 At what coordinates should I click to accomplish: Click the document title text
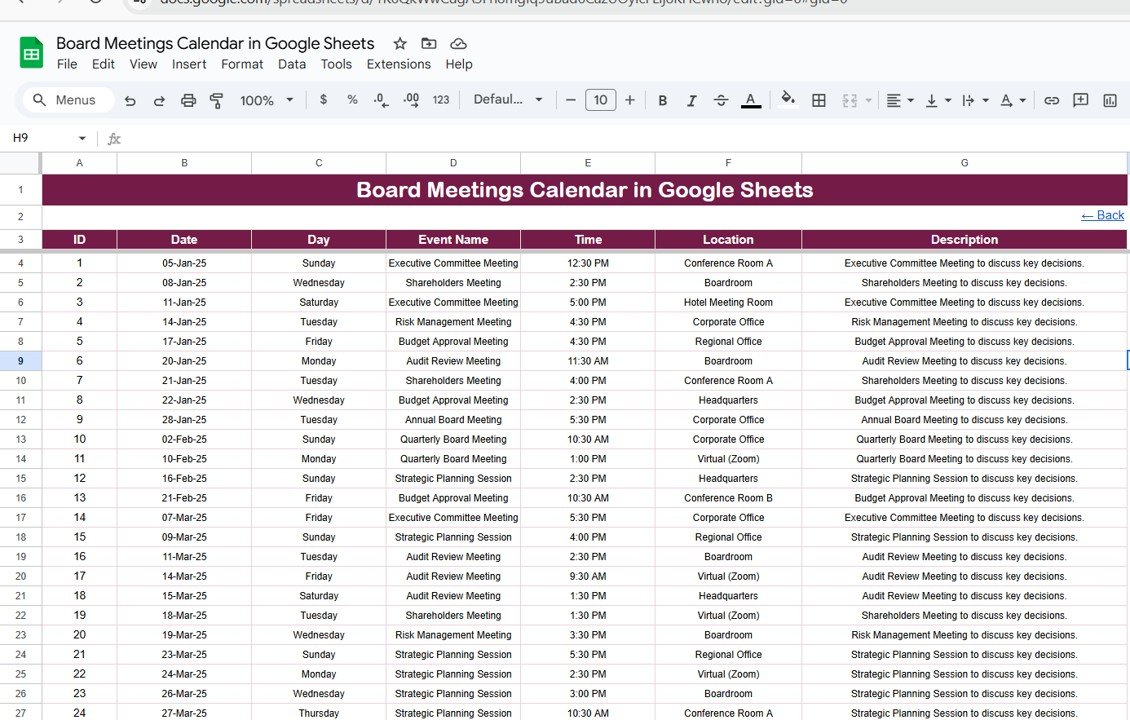[x=215, y=43]
